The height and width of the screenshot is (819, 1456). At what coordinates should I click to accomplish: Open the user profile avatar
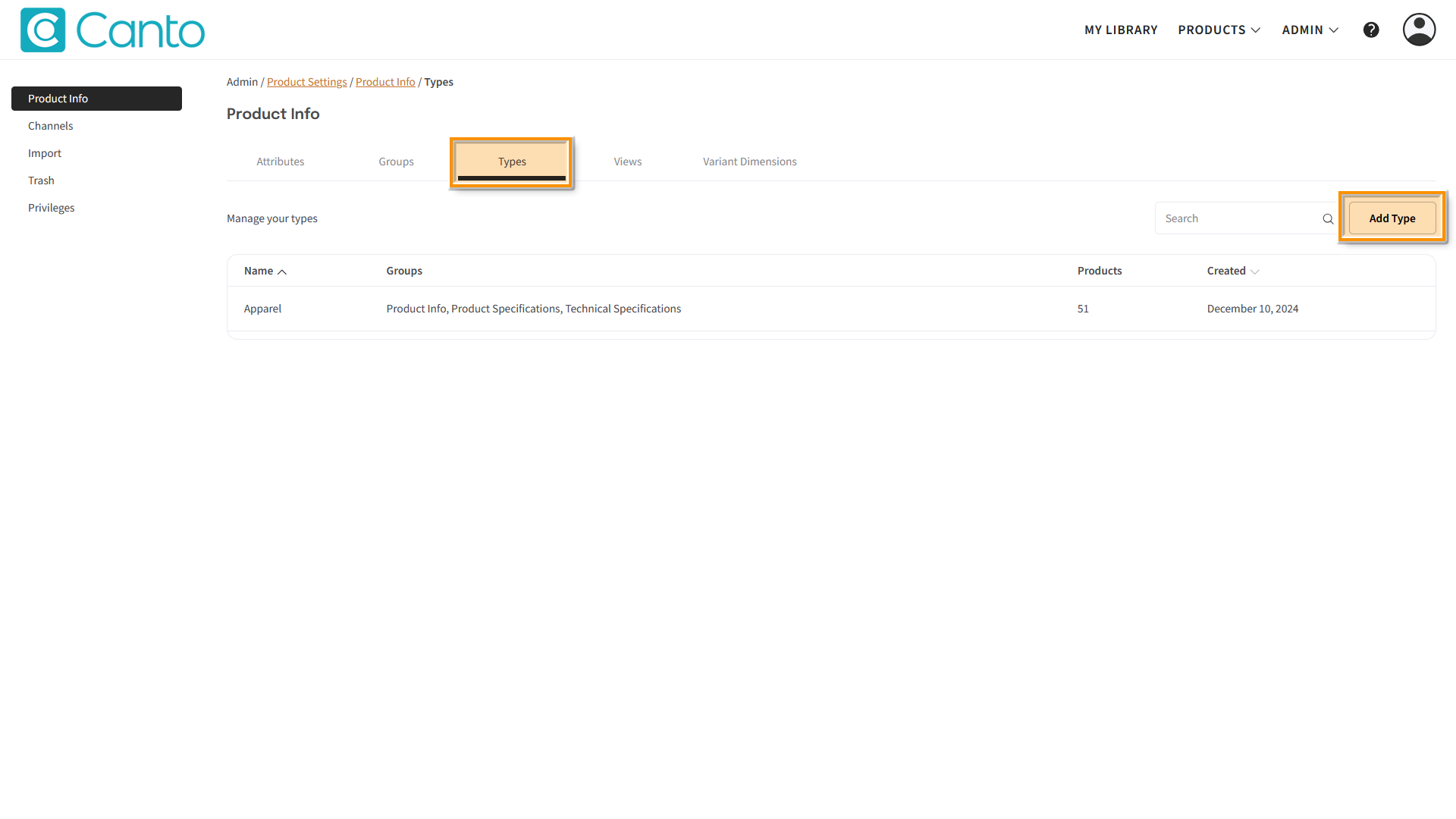tap(1419, 30)
